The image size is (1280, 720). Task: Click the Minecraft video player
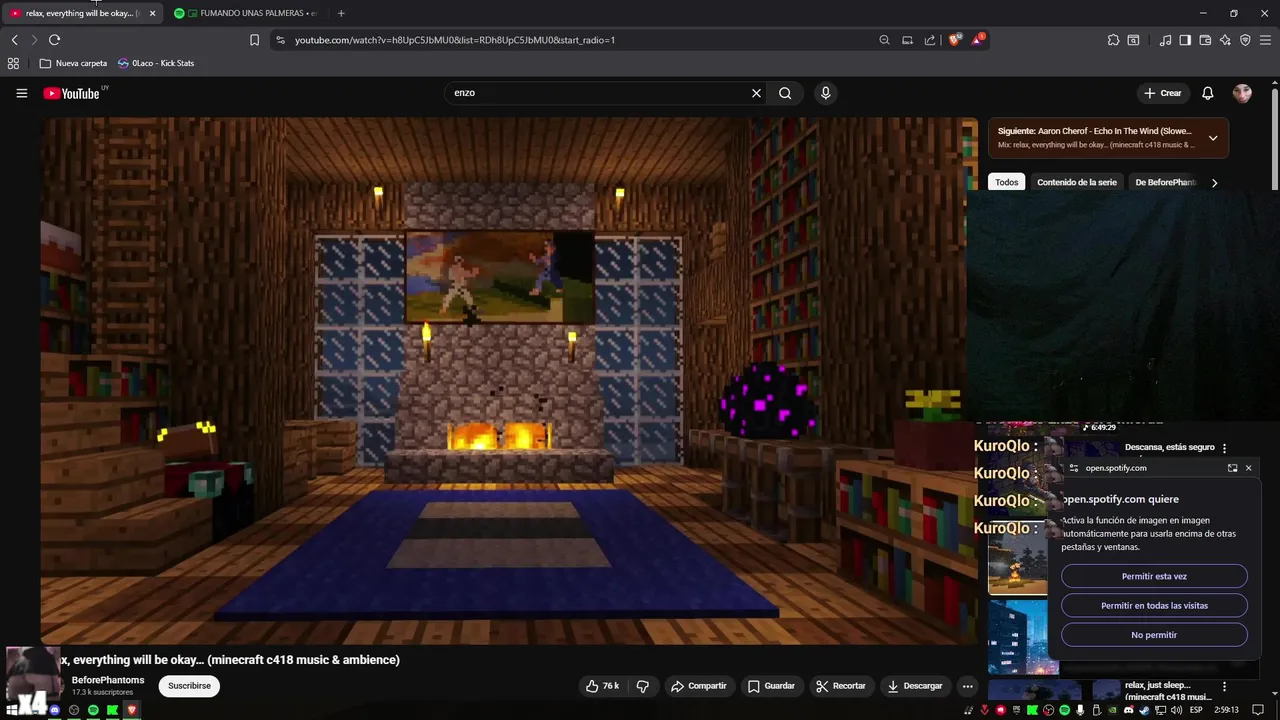(x=509, y=381)
